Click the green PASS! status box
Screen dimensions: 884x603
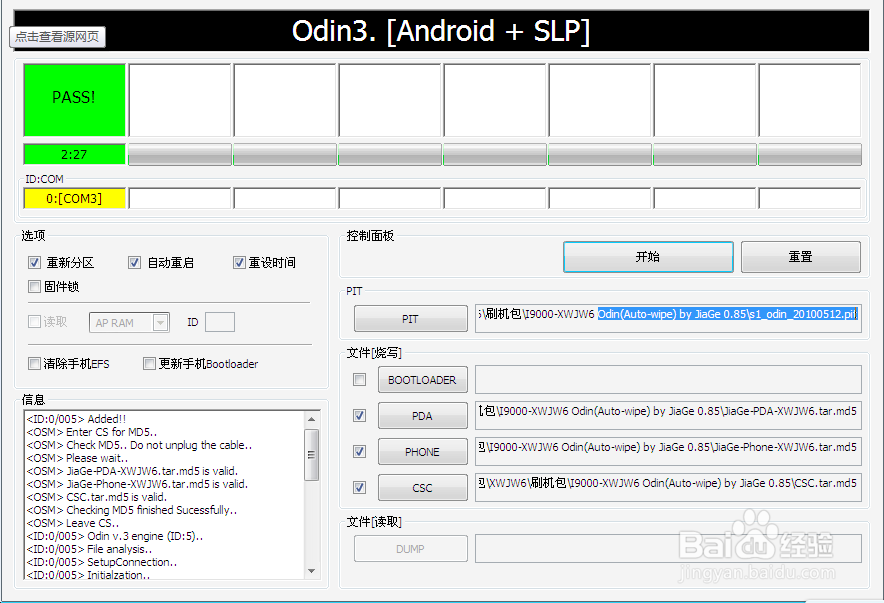74,100
